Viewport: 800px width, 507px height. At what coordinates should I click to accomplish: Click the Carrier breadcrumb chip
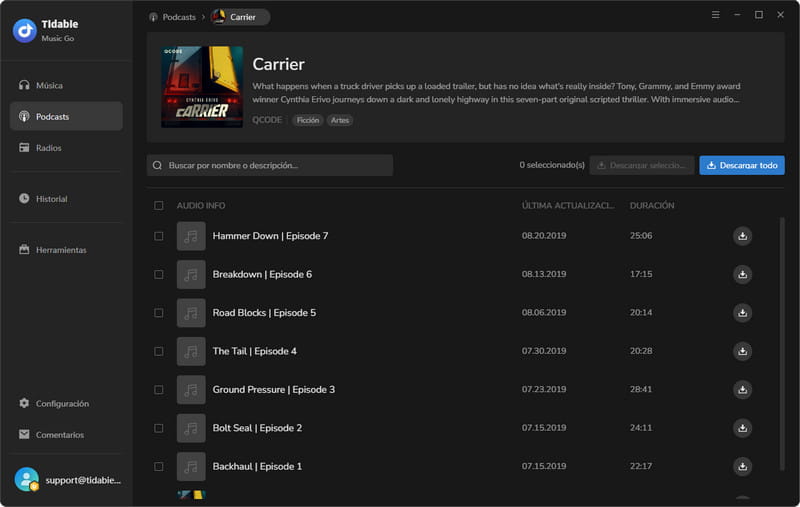click(x=240, y=17)
